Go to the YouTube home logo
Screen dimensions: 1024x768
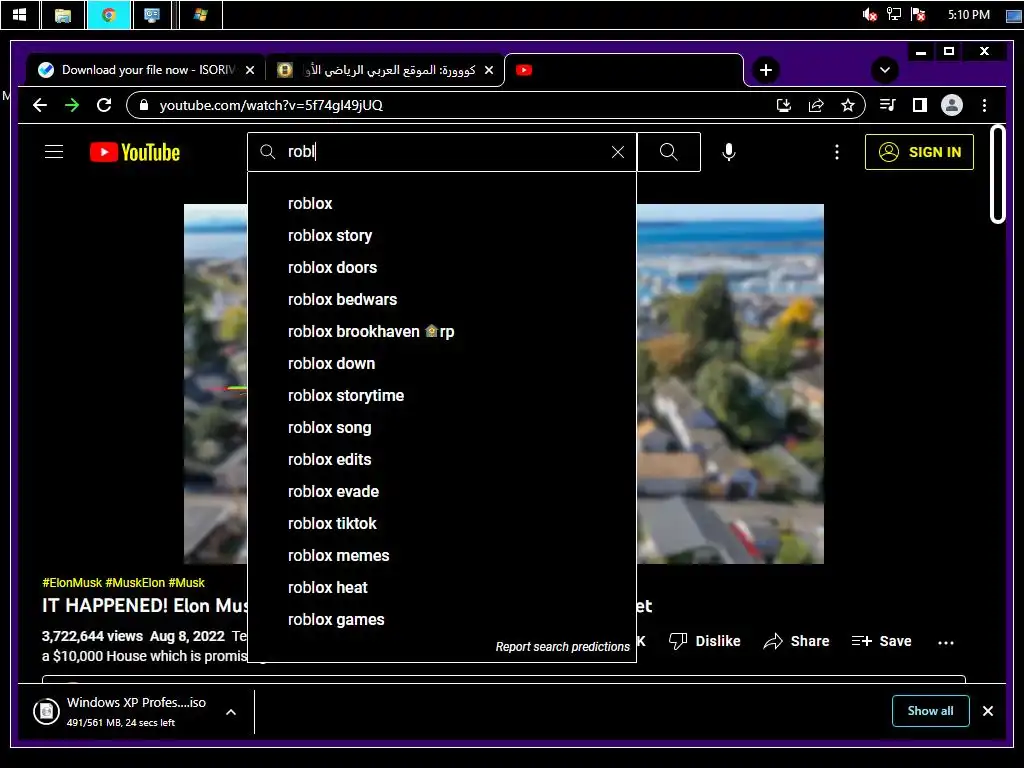click(x=135, y=152)
